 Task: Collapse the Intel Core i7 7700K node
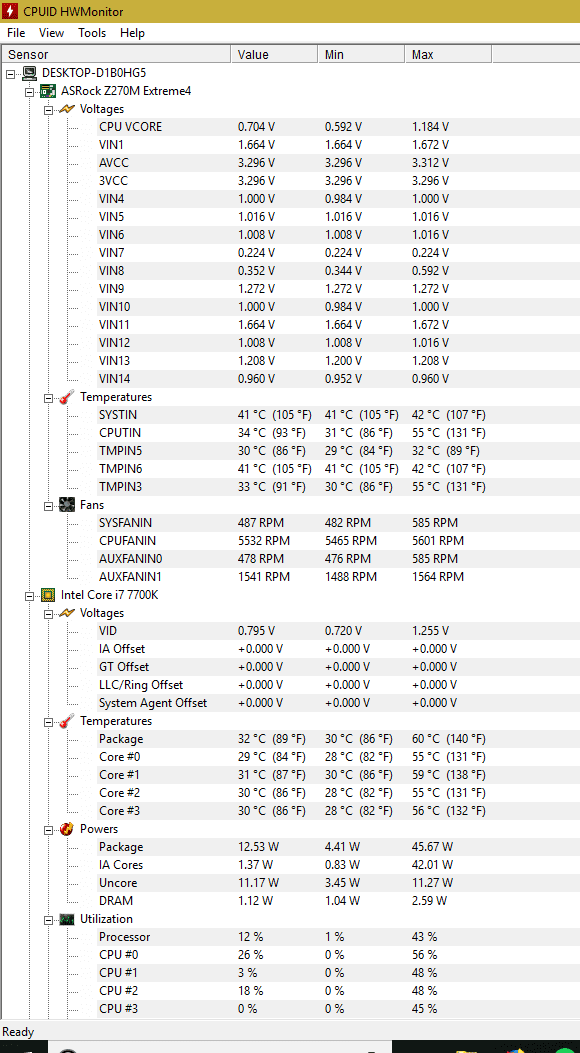[30, 595]
